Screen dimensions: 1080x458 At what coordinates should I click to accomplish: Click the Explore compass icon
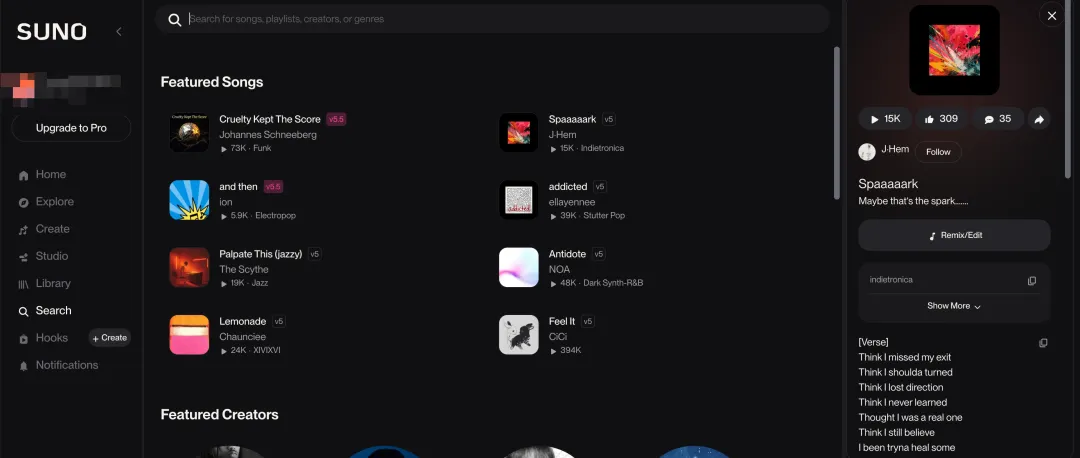coord(23,202)
